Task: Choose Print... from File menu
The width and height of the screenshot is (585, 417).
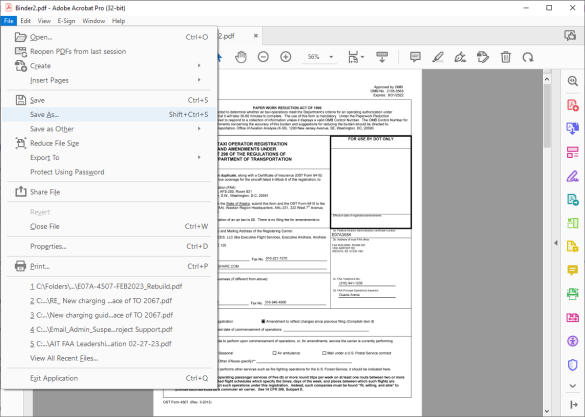Action: pyautogui.click(x=109, y=266)
